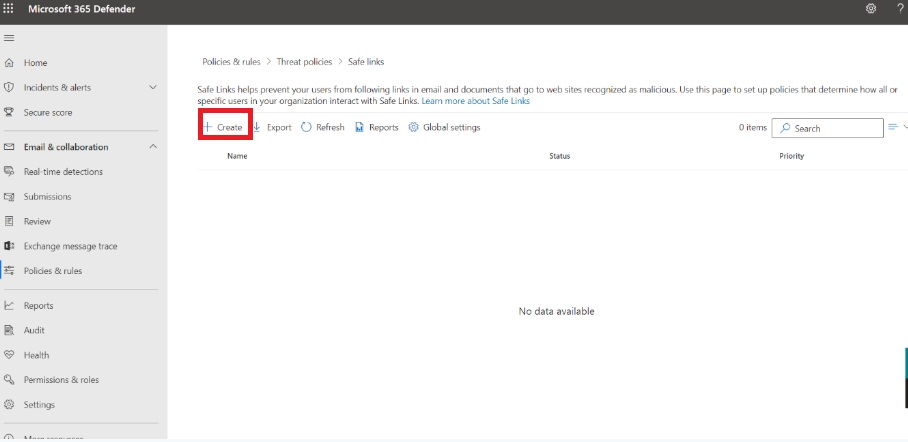
Task: Sort by the Status column header
Action: point(560,156)
